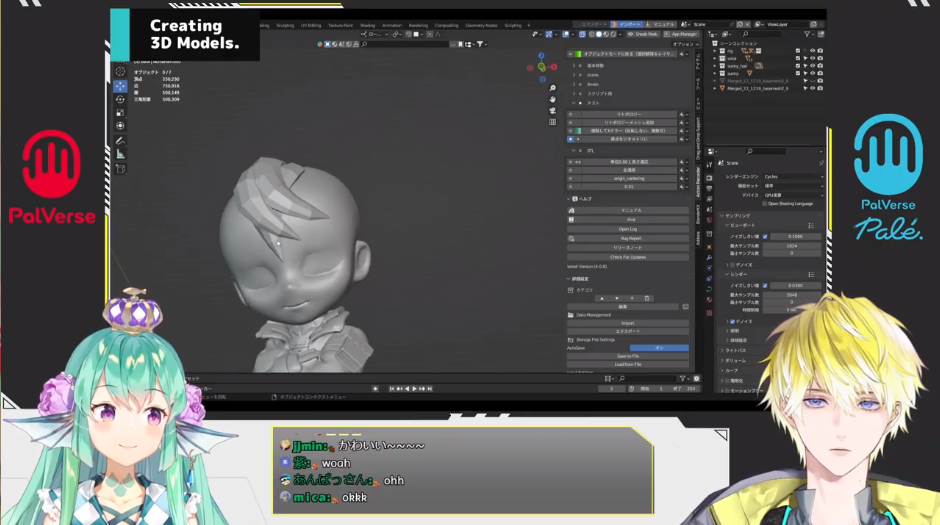Select the Move tool in viewport toolbar
The width and height of the screenshot is (940, 525).
[x=120, y=86]
